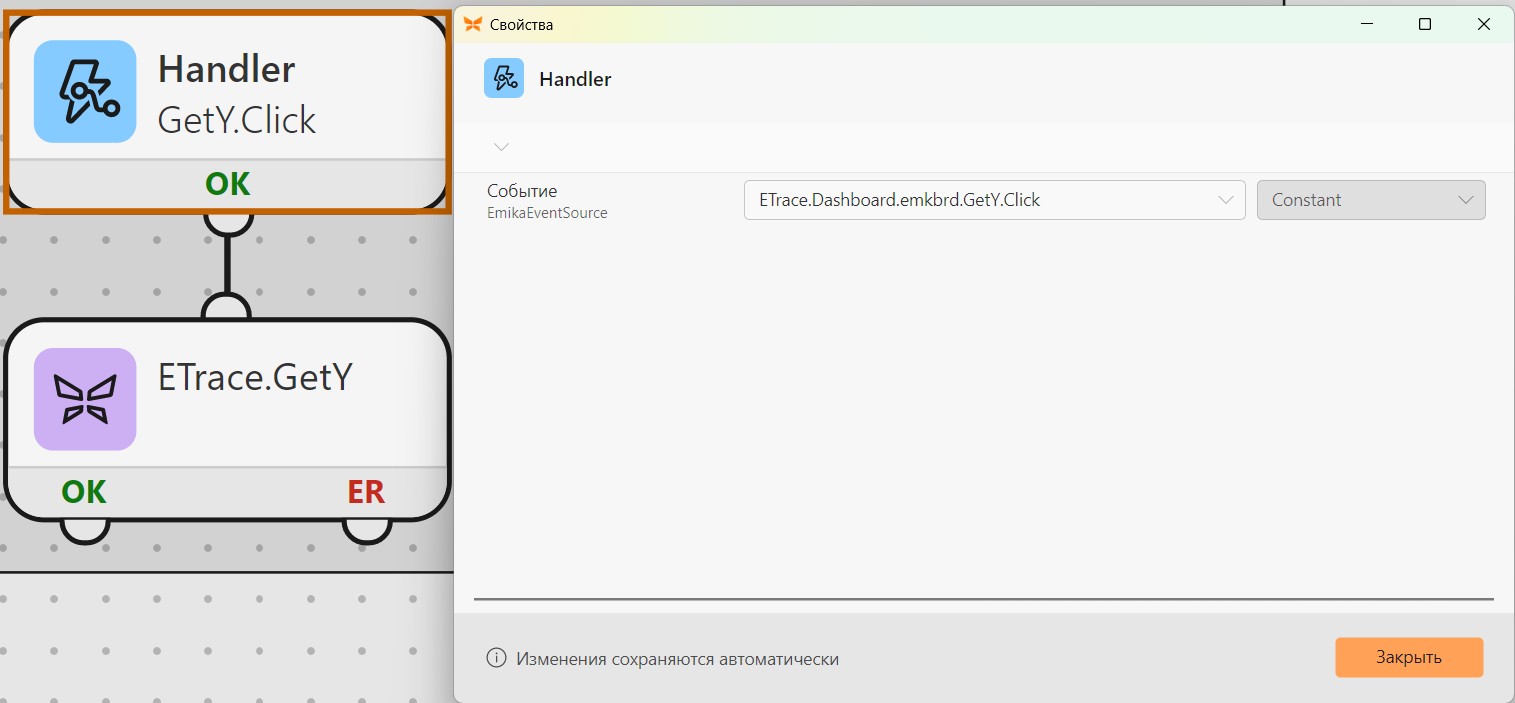Click the Handler title in the properties header

coord(575,79)
